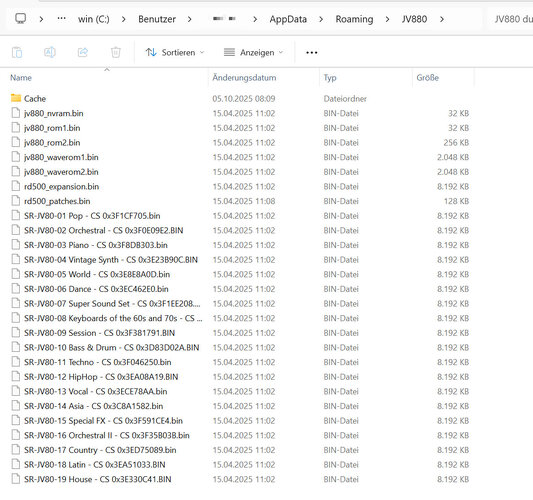Screen dimensions: 533x500
Task: Select SR-JV80-13 Vocal file name
Action: click(96, 391)
